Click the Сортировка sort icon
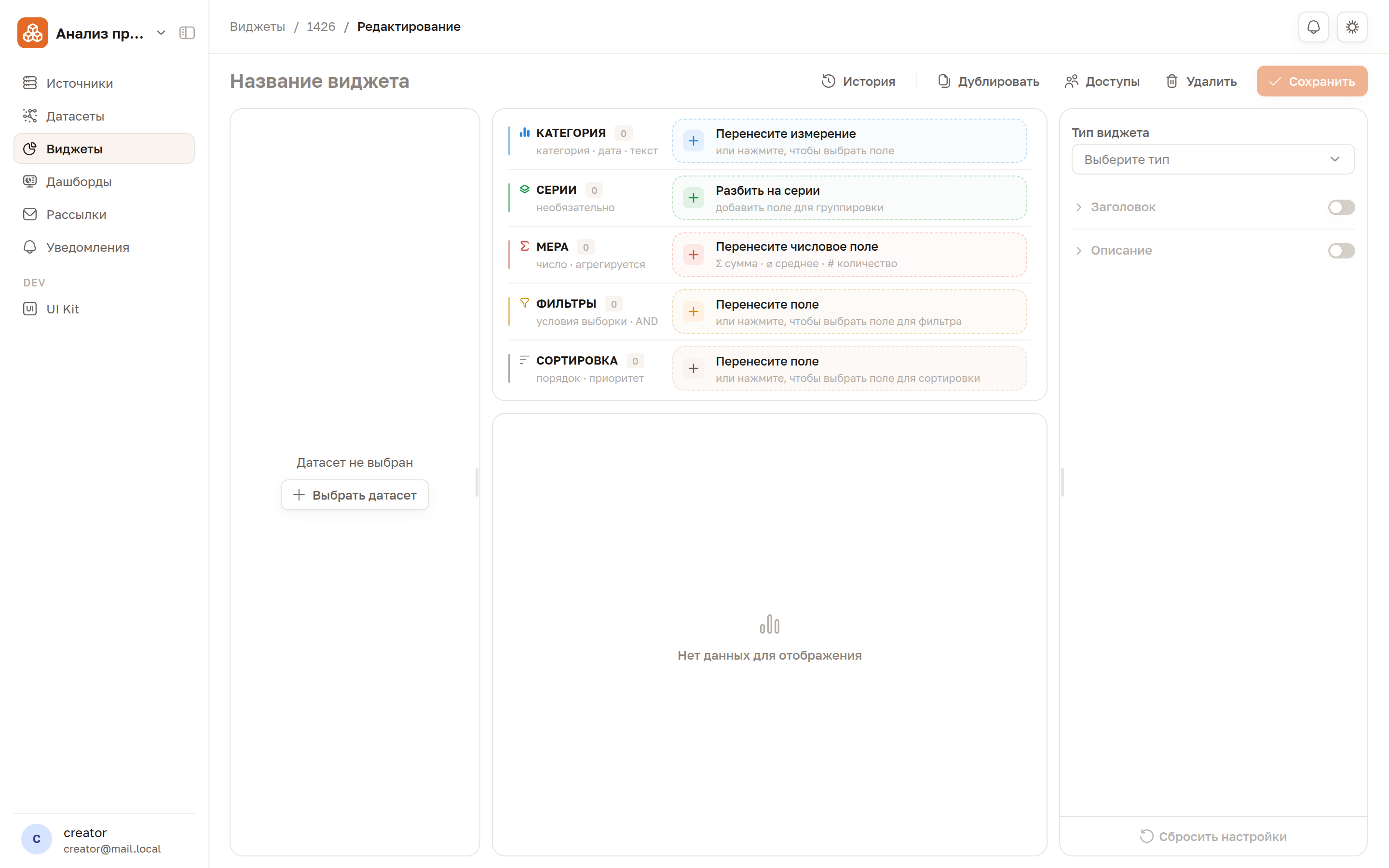The width and height of the screenshot is (1389, 868). tap(525, 360)
